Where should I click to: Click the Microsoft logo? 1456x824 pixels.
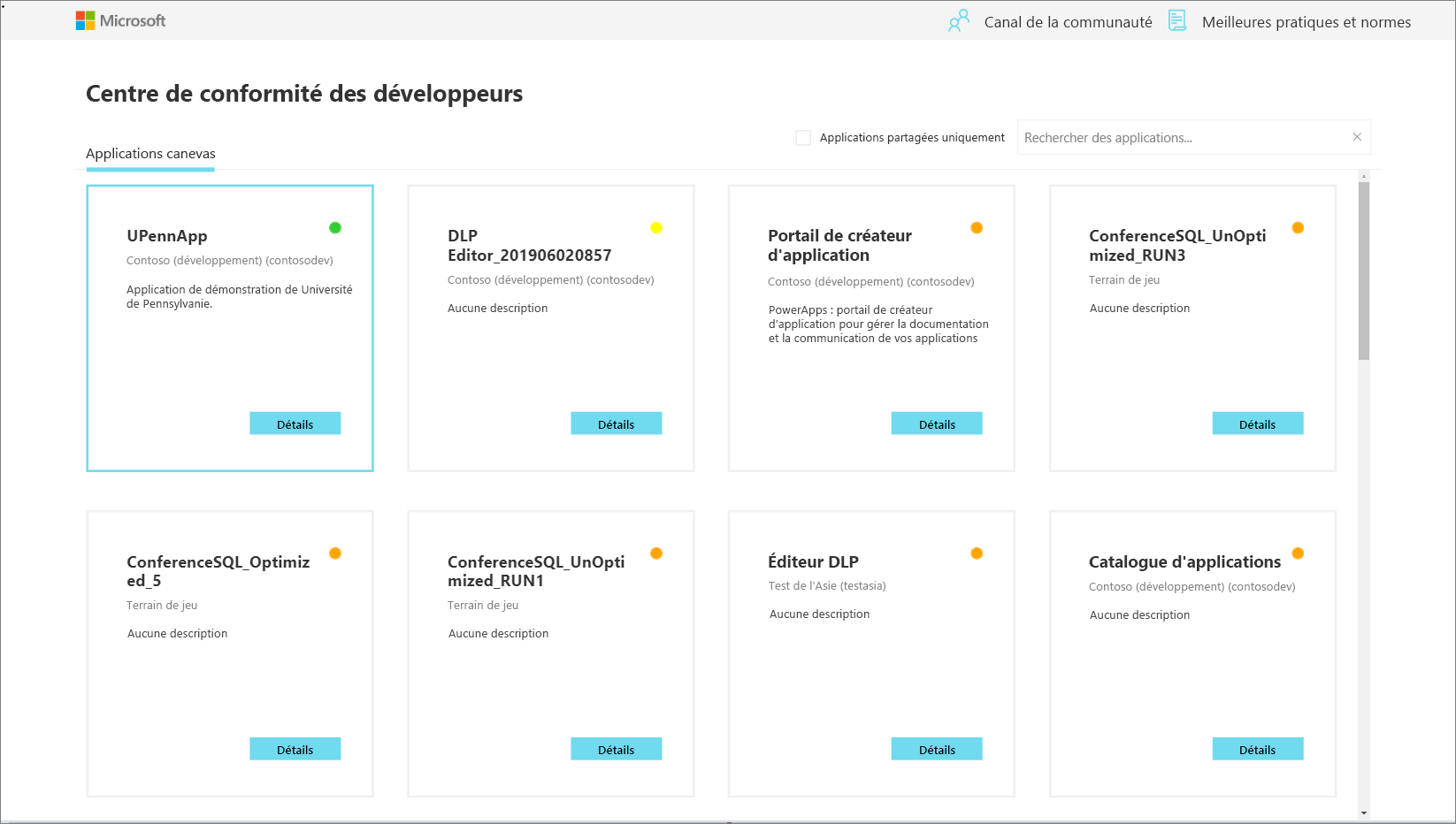[x=120, y=20]
